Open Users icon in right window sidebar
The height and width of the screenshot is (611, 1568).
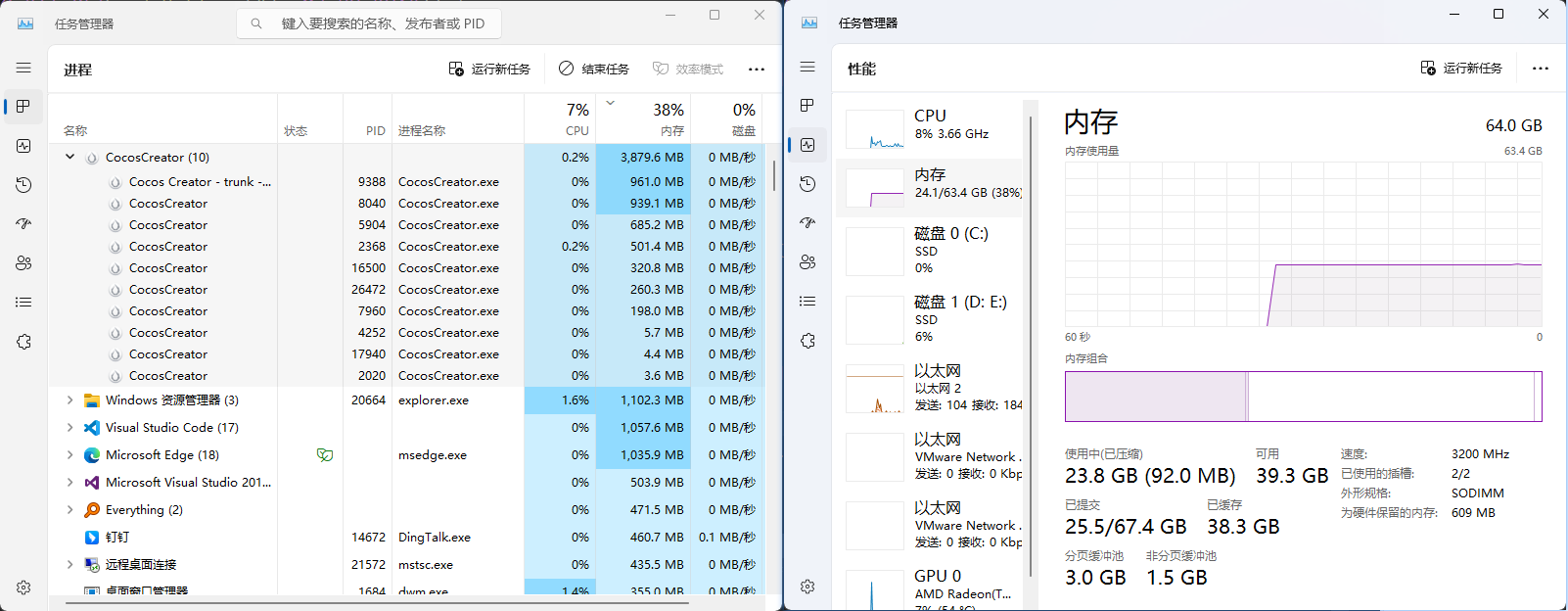[807, 261]
